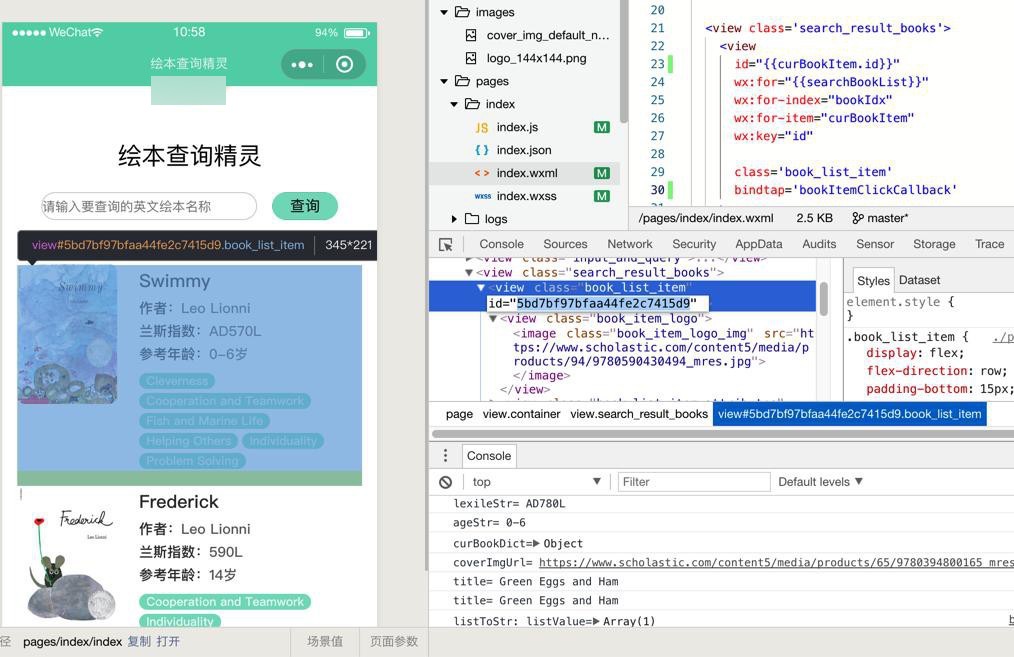Open the scholastic coverImgUrl link
The height and width of the screenshot is (657, 1014).
point(776,563)
